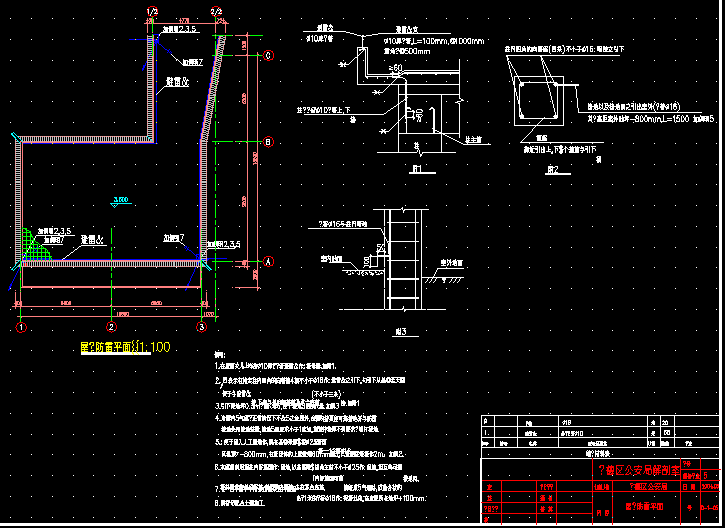
Task: Select grid axis bubble C near the top
Action: coord(269,57)
